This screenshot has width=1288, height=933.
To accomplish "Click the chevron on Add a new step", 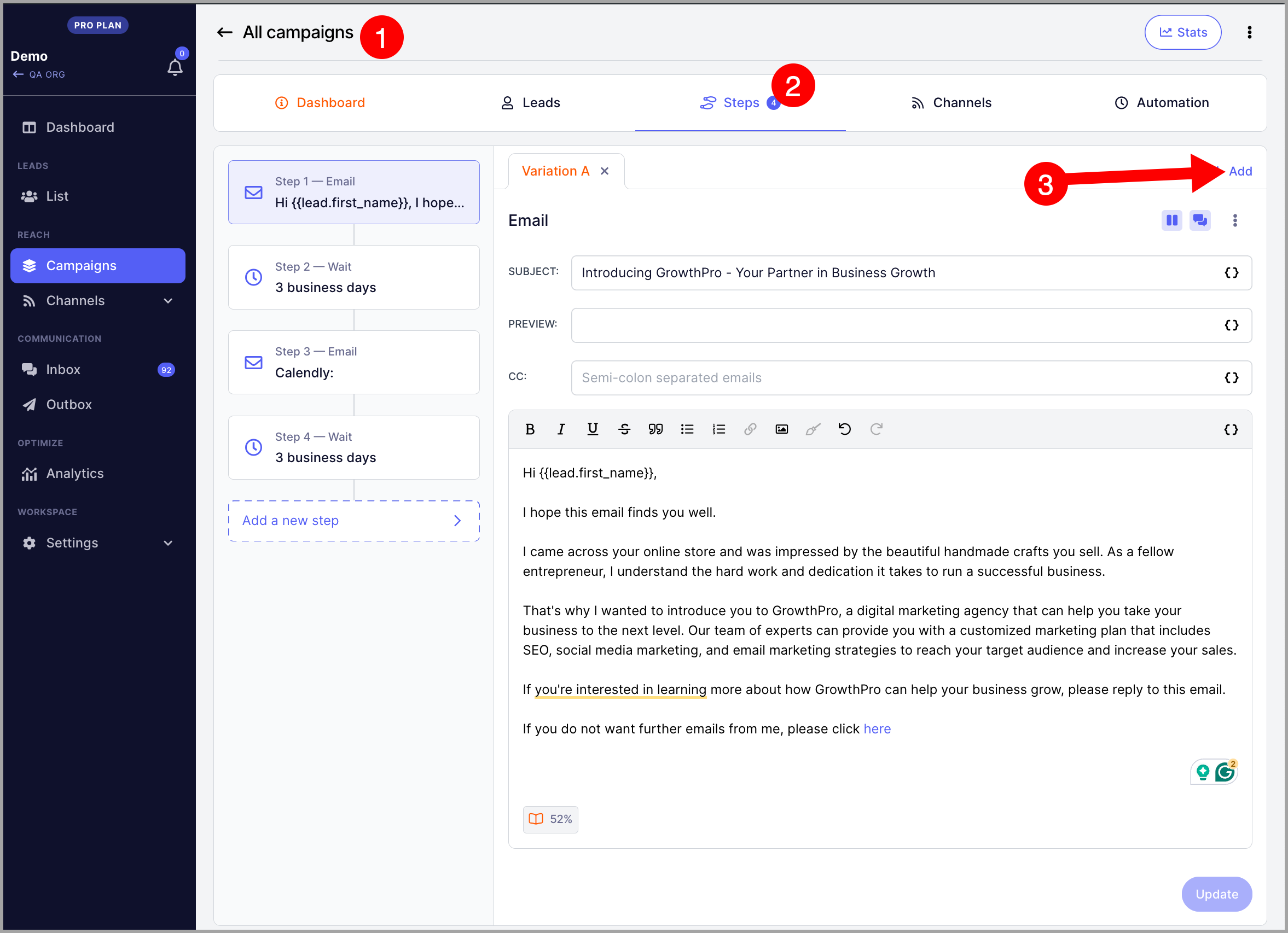I will point(457,521).
